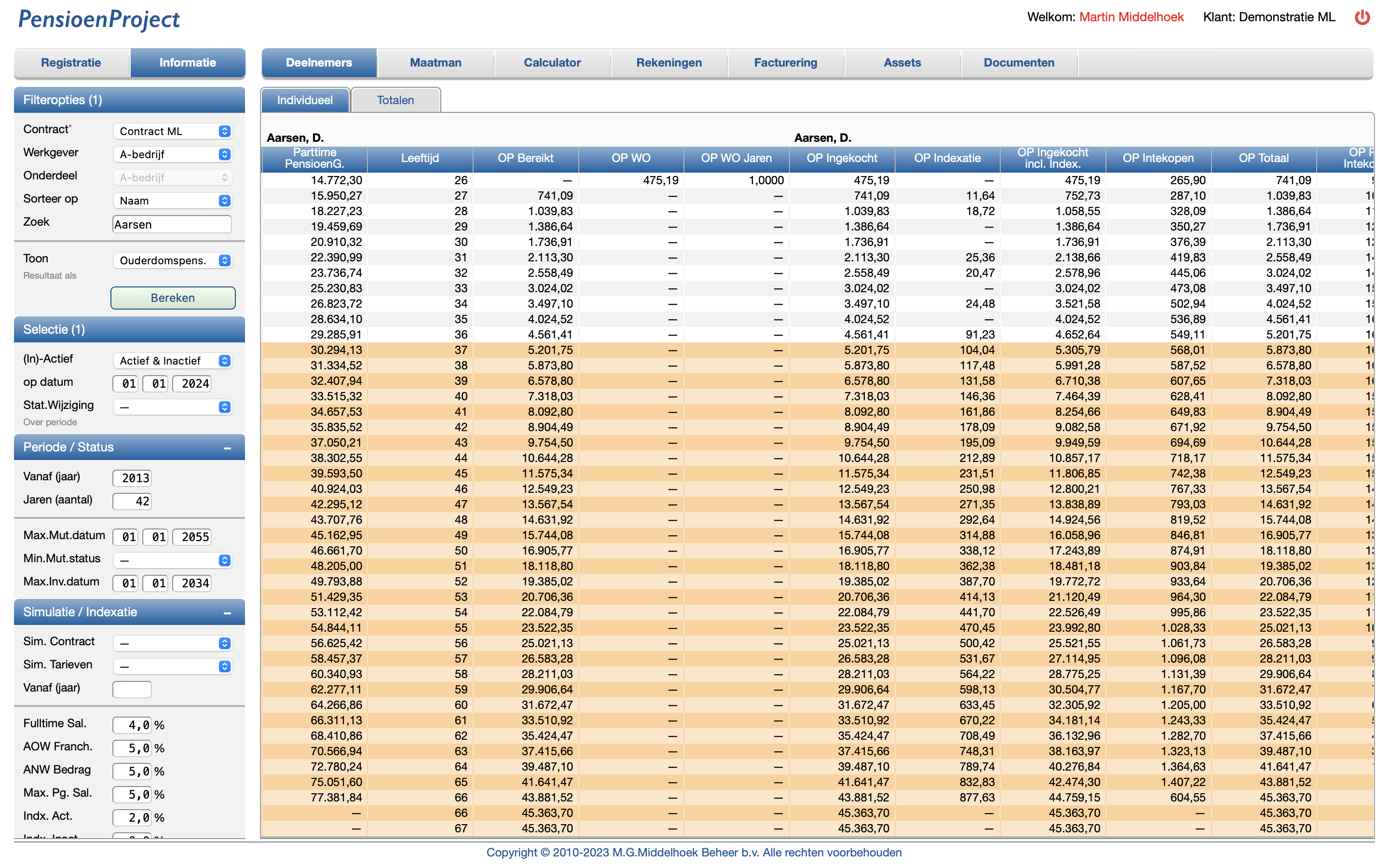The image size is (1389, 868).
Task: Switch to the Registratie tab
Action: coord(71,63)
